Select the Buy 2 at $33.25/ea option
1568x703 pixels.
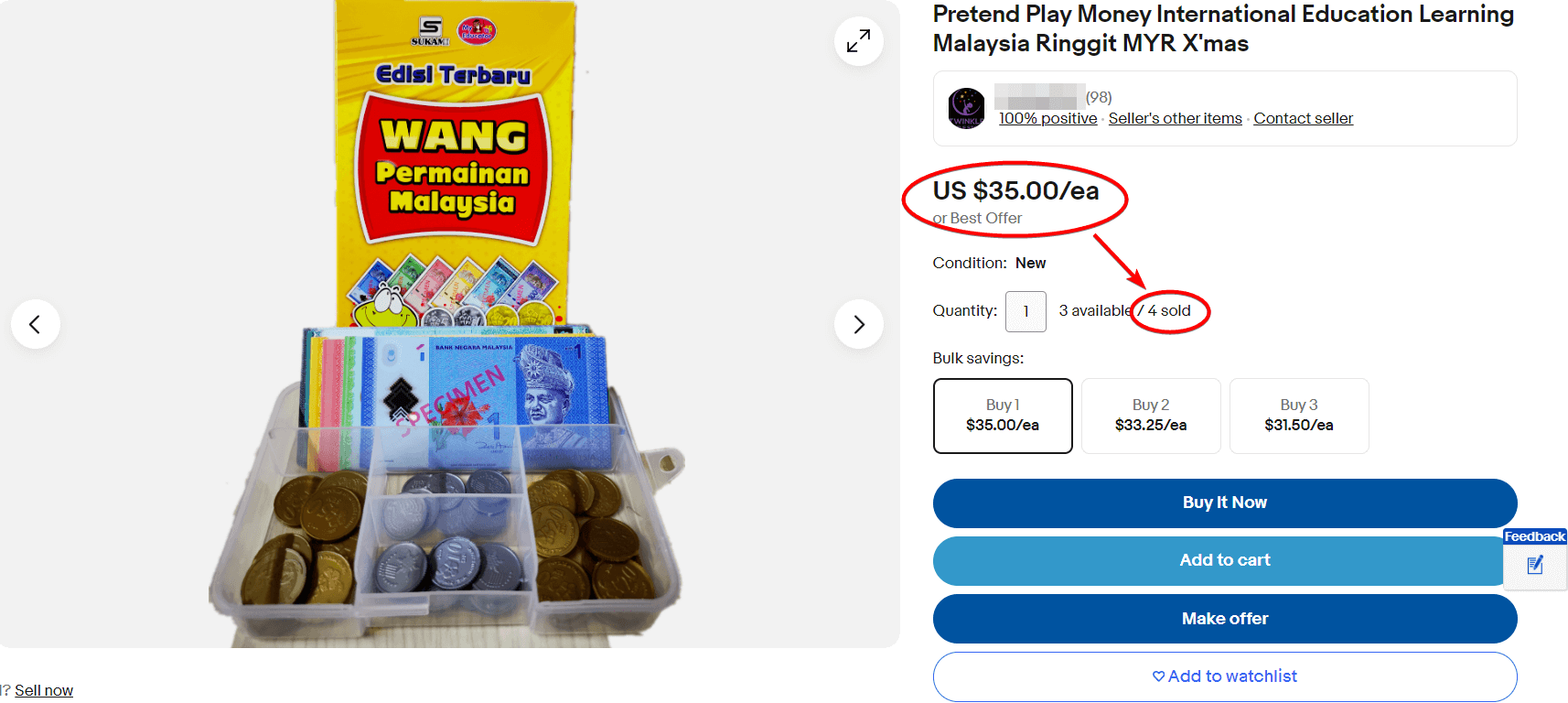[x=1151, y=416]
